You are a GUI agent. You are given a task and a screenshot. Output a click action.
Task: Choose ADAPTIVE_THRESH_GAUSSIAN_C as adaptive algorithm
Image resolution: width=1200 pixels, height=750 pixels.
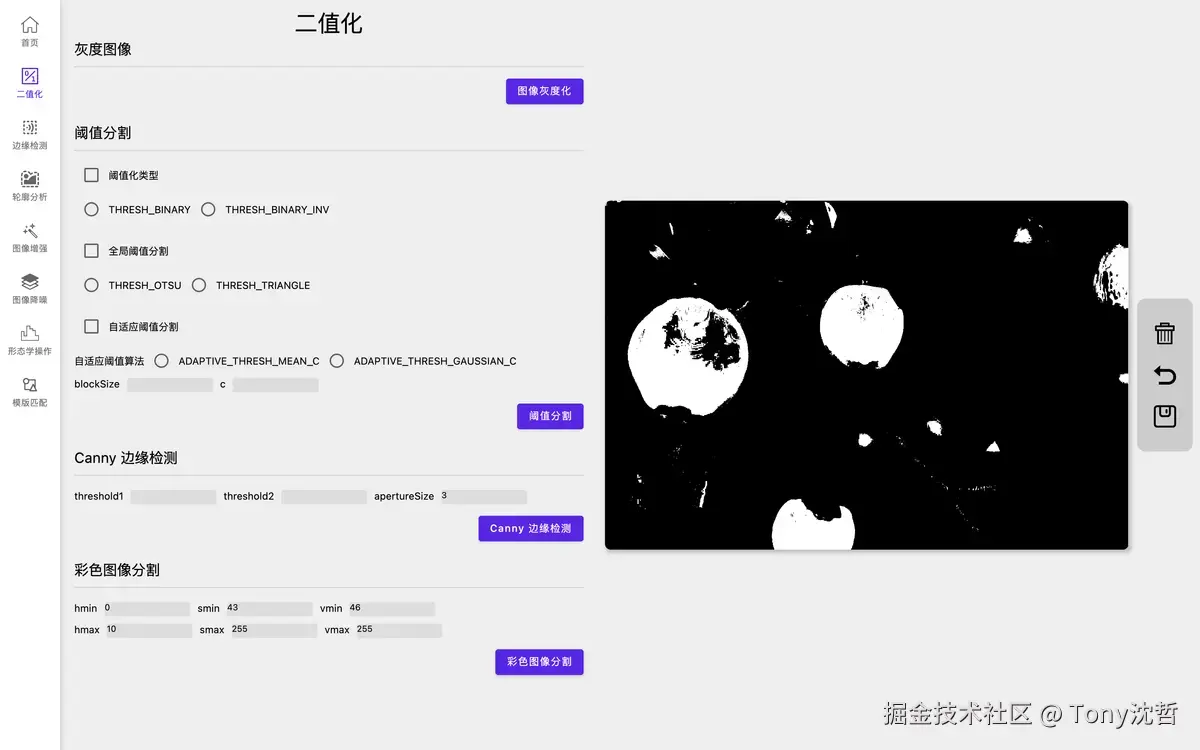click(337, 361)
